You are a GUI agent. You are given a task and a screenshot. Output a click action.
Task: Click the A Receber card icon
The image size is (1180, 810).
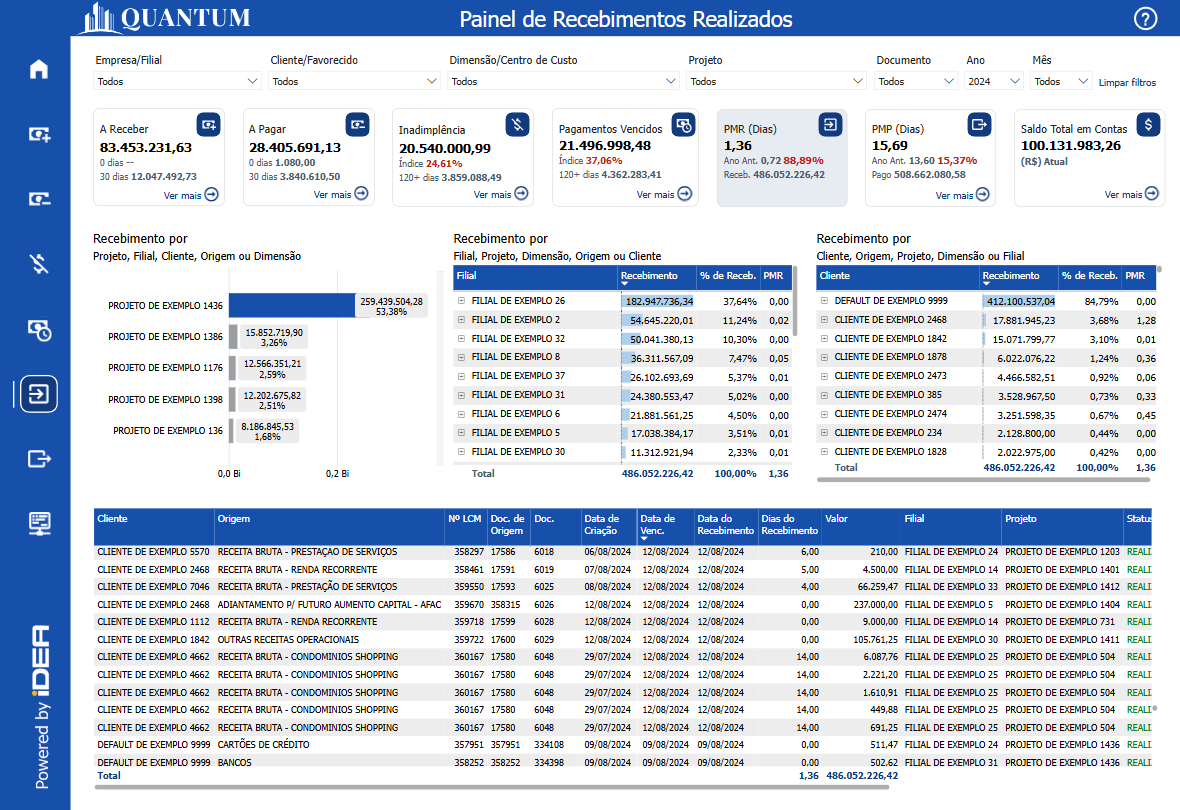pos(208,124)
